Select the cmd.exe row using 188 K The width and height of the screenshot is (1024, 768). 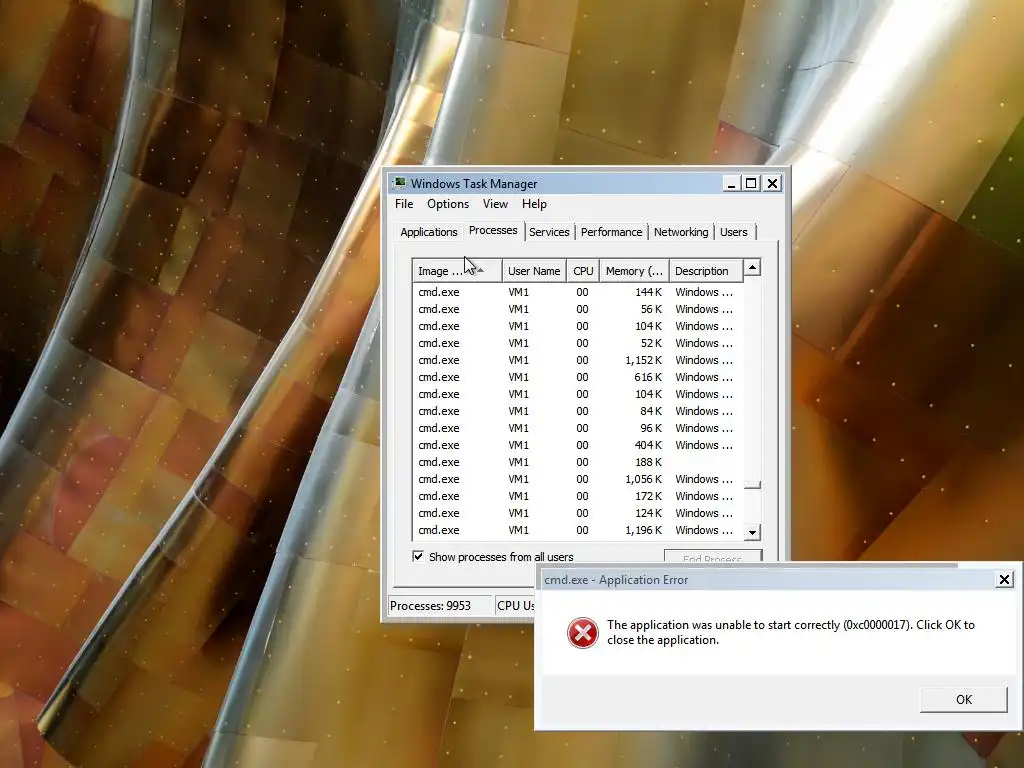(x=577, y=462)
